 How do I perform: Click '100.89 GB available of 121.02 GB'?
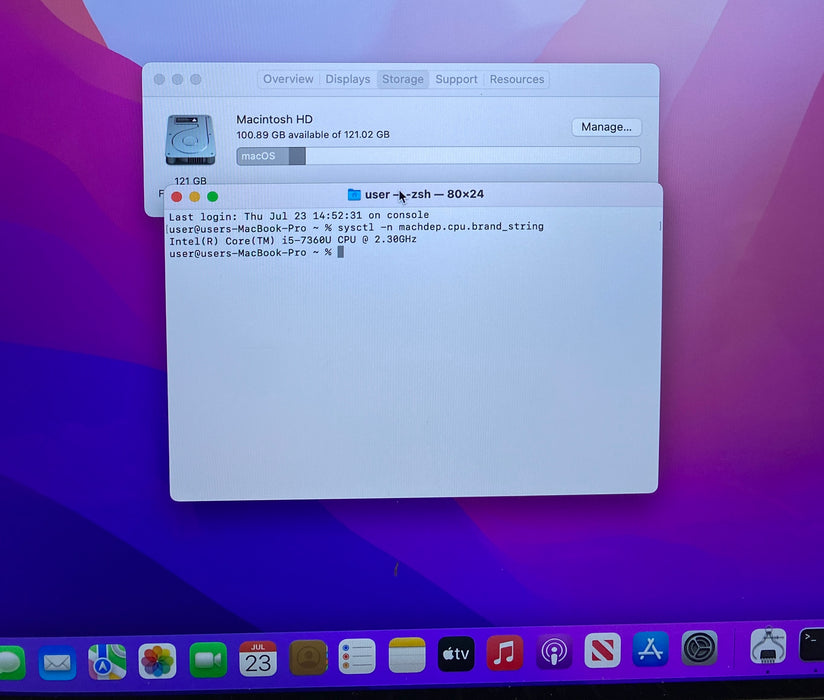[x=313, y=135]
